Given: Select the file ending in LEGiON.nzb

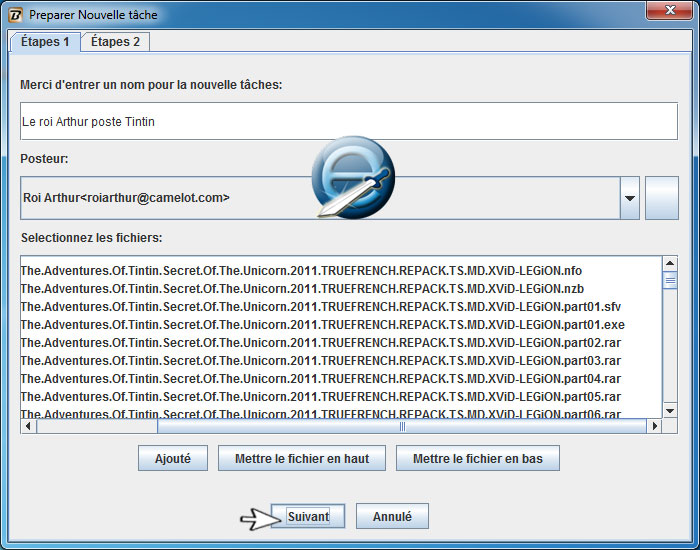Looking at the screenshot, I should point(302,289).
